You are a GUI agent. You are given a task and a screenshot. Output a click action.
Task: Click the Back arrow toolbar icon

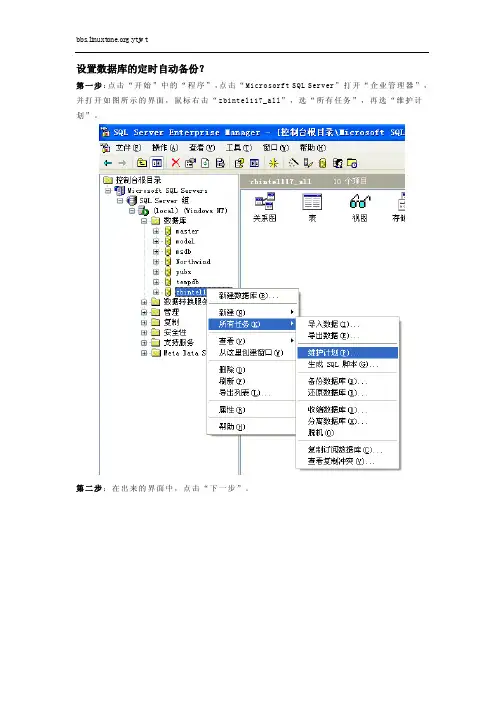(x=108, y=163)
